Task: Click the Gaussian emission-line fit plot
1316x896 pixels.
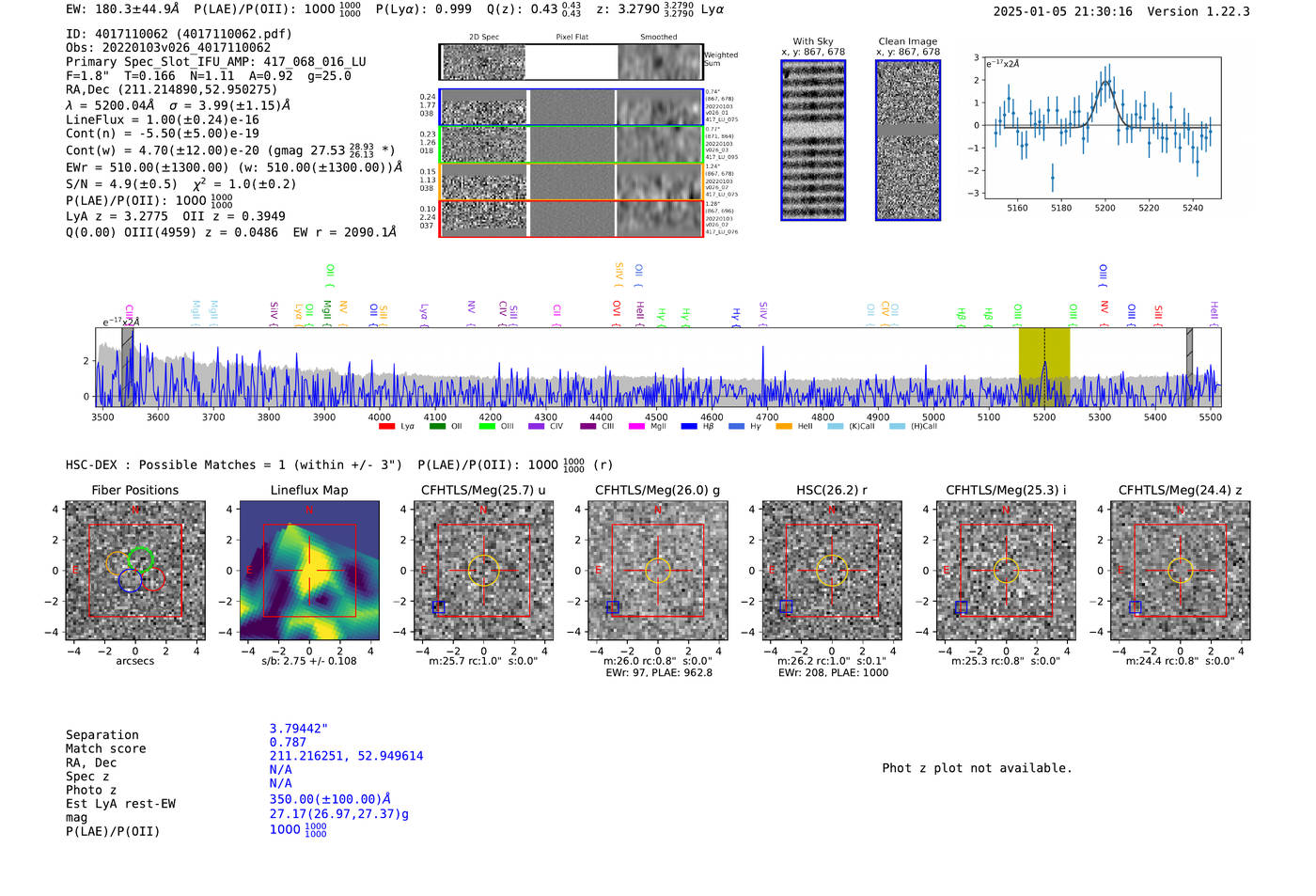Action: click(x=1103, y=128)
